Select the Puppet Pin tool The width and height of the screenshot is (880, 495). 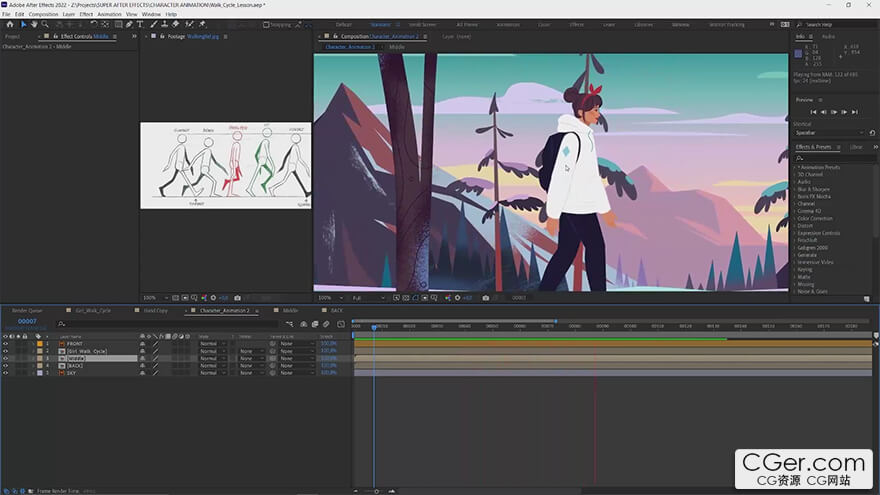tap(203, 24)
